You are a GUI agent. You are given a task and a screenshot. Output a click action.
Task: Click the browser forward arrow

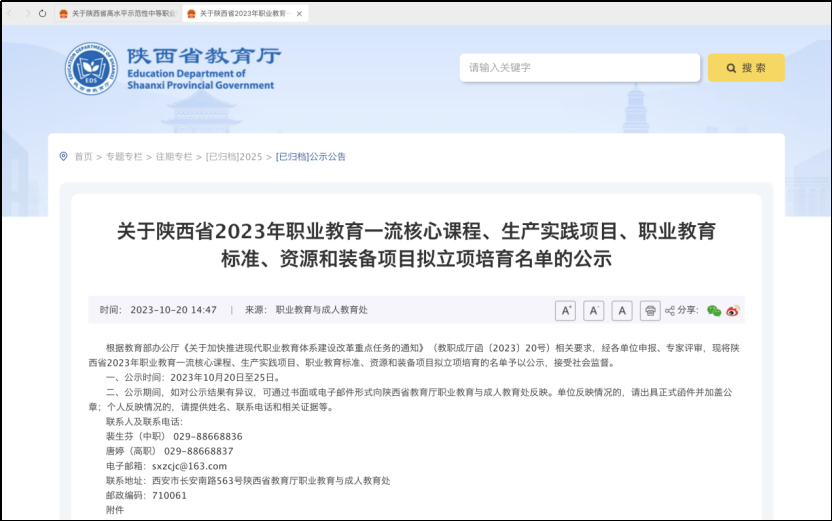point(26,14)
